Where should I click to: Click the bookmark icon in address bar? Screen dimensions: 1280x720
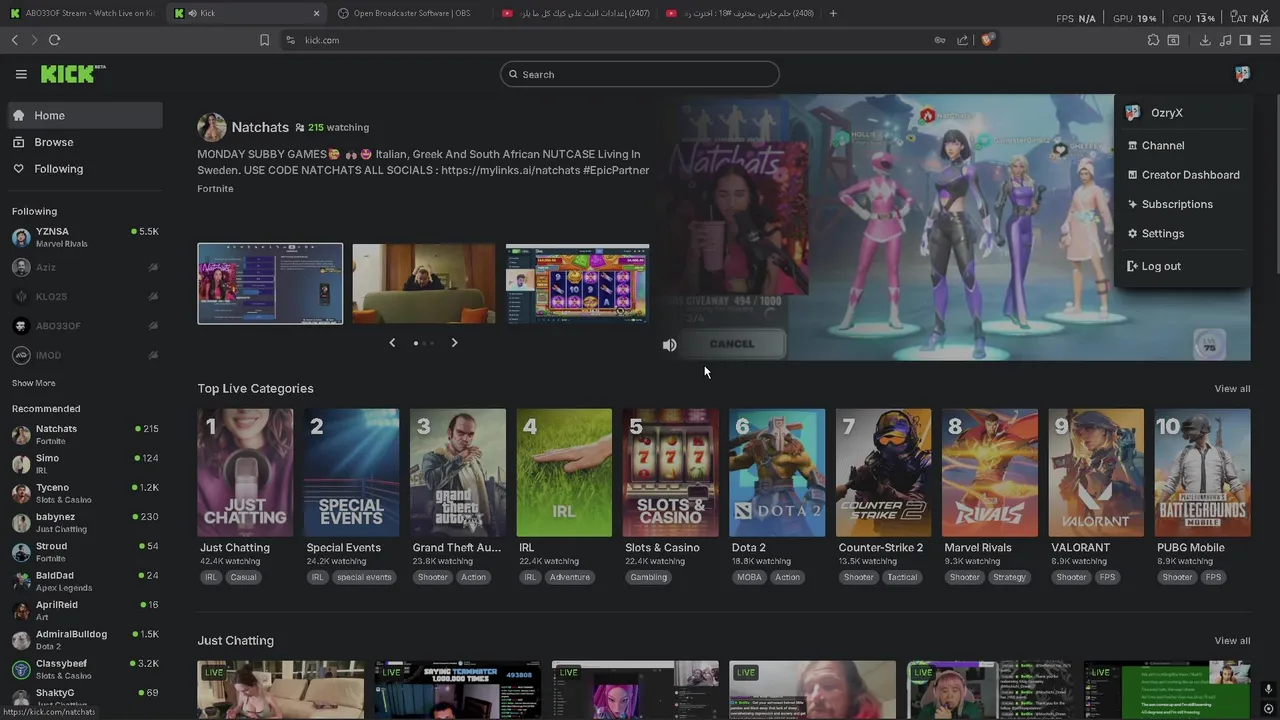coord(264,40)
